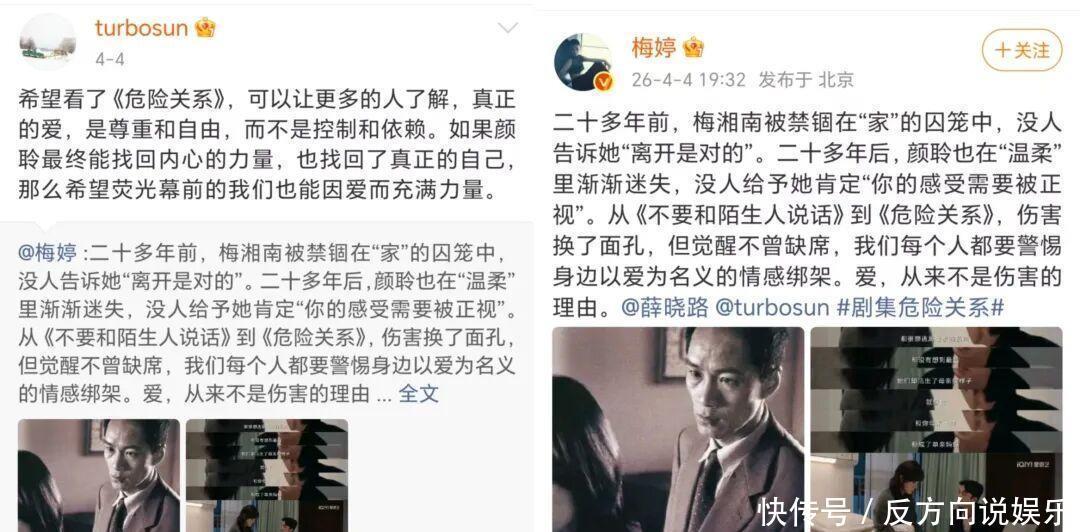Expand the full text via 全文
1080x532 pixels.
pyautogui.click(x=418, y=393)
